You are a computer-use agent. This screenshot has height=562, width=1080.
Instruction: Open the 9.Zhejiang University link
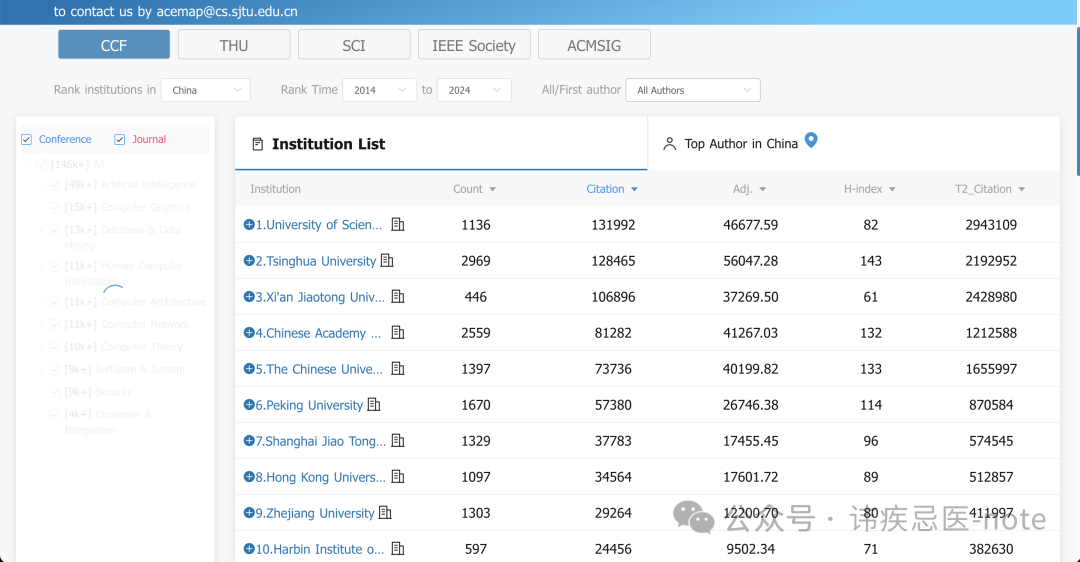315,513
